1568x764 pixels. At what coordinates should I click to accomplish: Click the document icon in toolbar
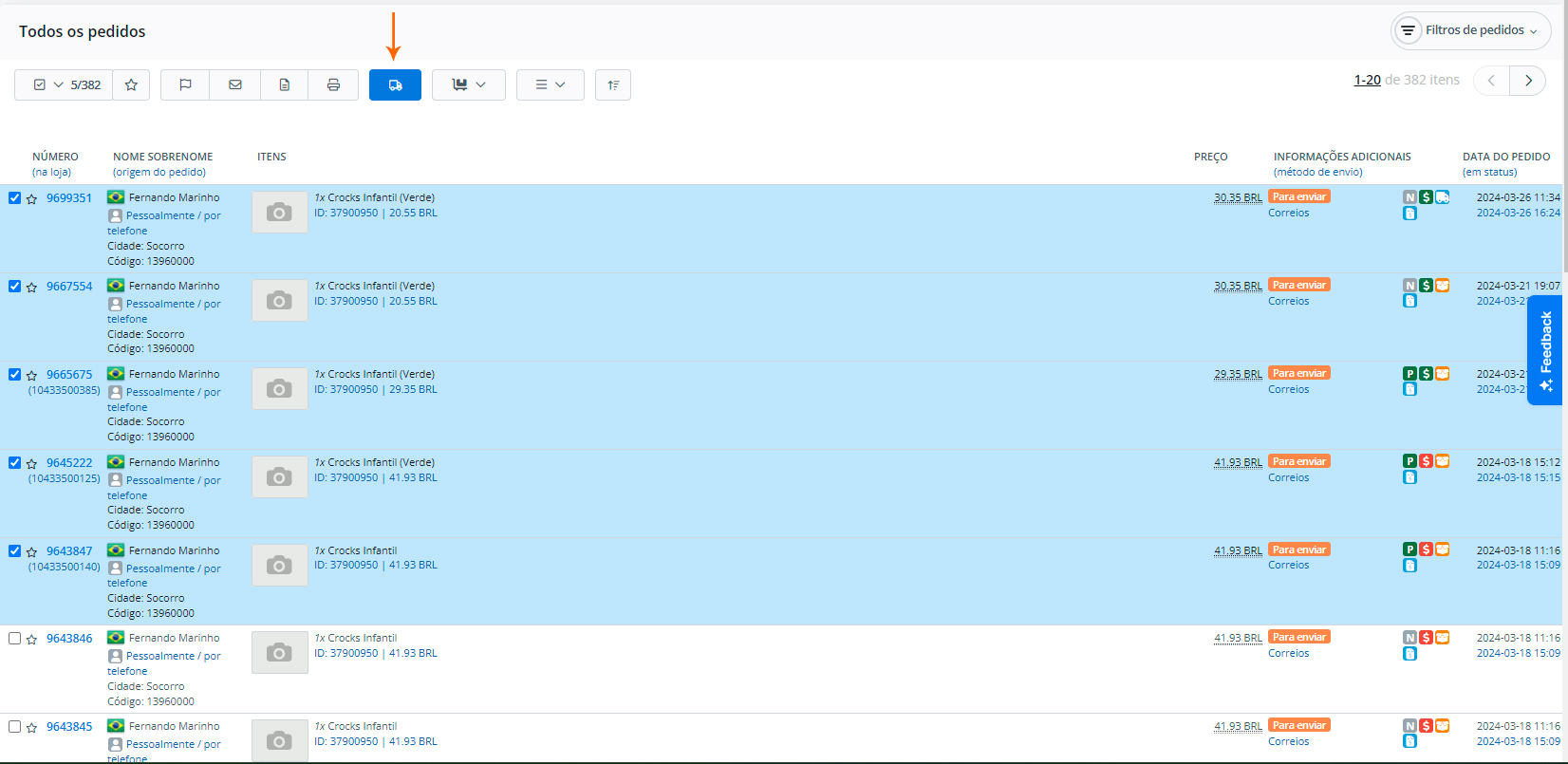pos(285,85)
